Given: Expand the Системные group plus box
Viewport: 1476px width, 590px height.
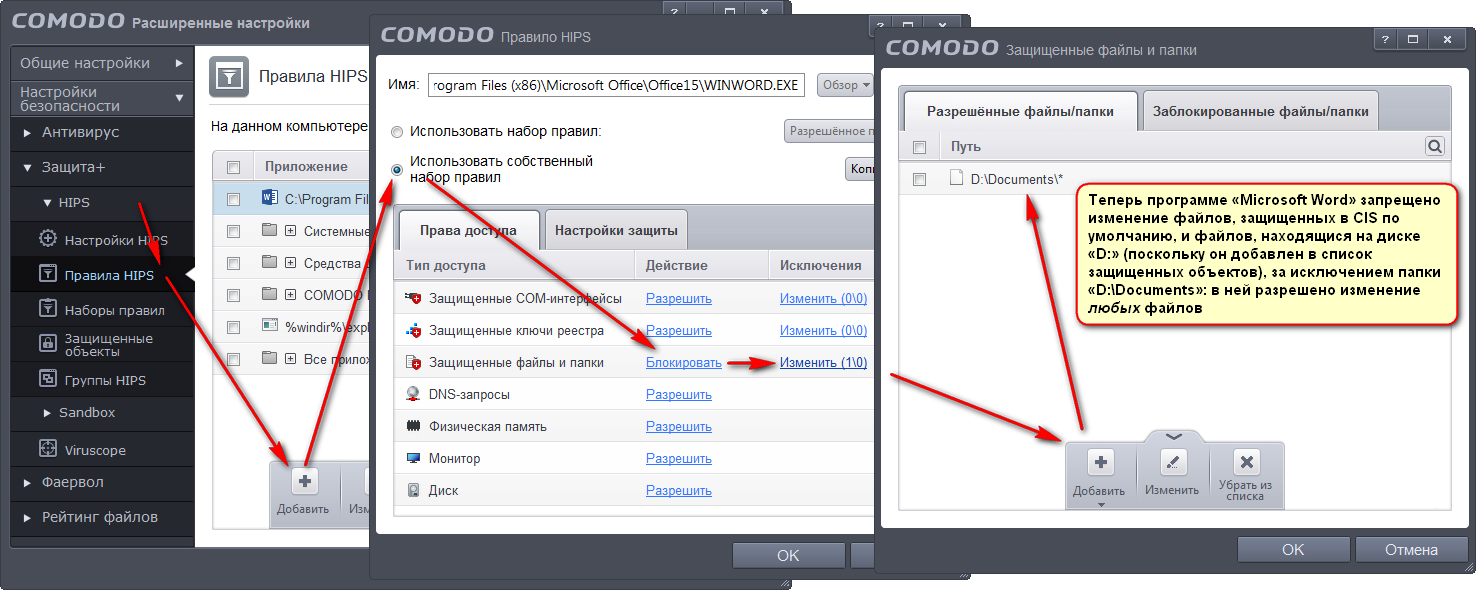Looking at the screenshot, I should 290,231.
